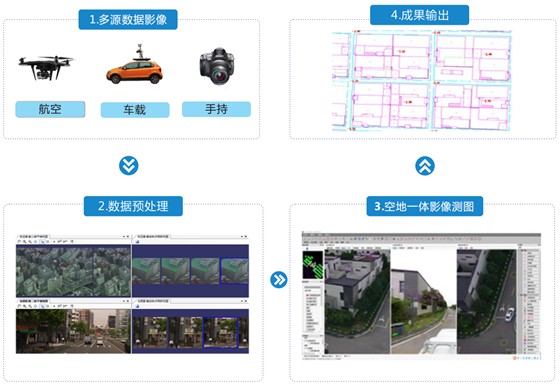
Task: Open the 2.数据预处理 header tab
Action: 133,206
